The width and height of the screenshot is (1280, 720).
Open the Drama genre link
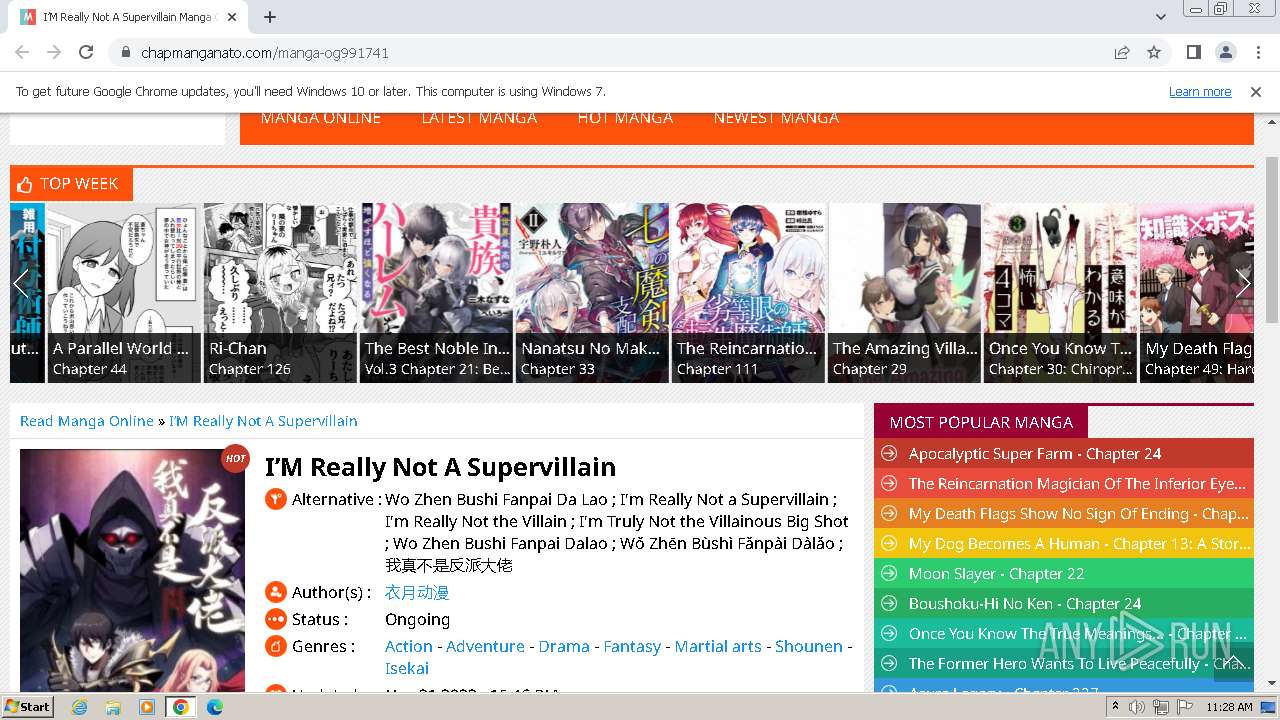564,646
